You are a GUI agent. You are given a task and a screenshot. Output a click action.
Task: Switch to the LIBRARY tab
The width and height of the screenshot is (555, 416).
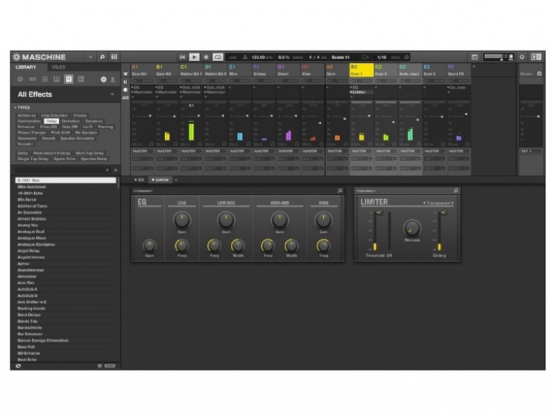click(25, 67)
